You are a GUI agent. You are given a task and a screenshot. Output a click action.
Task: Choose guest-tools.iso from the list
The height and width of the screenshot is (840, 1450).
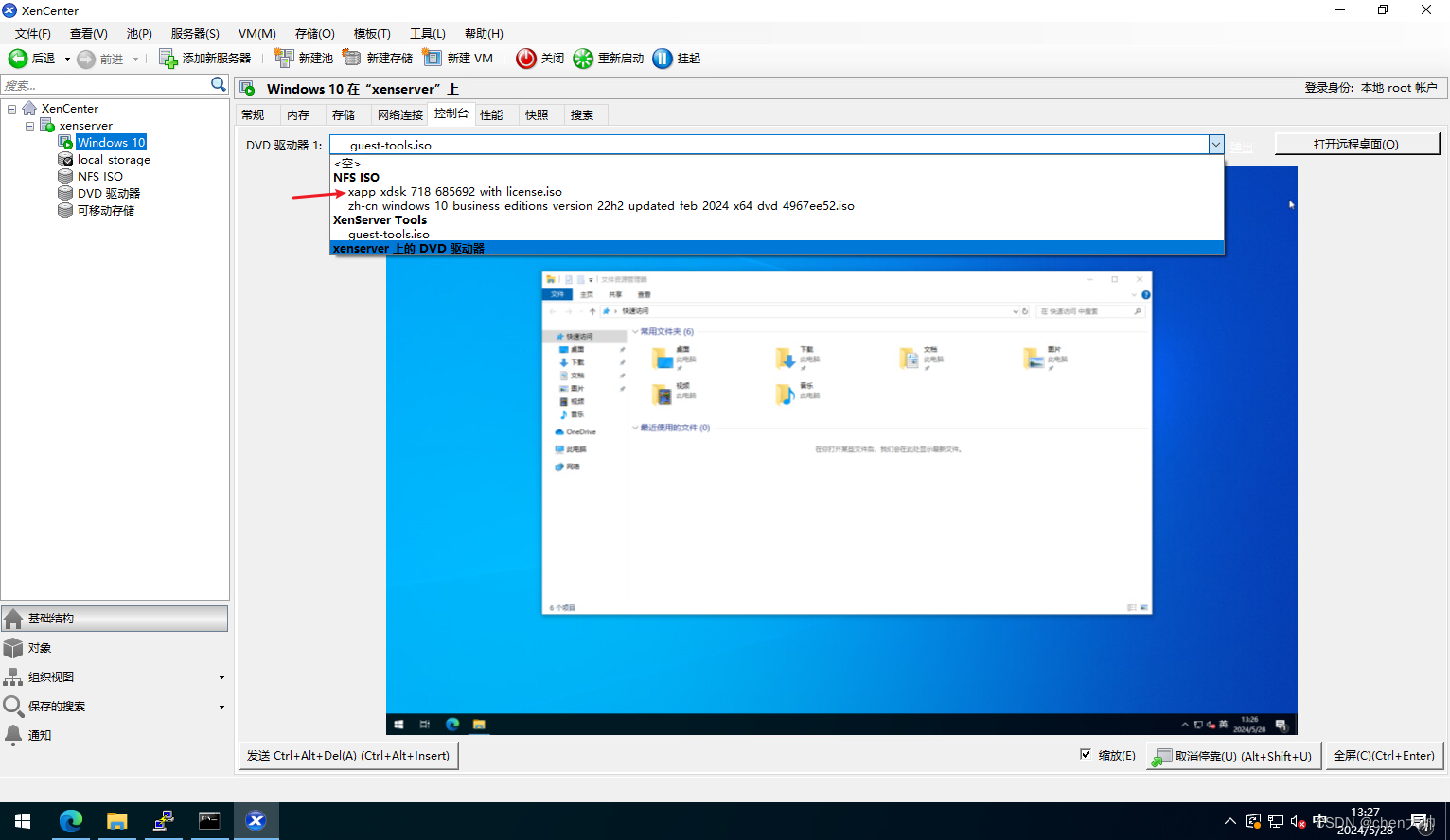(777, 235)
